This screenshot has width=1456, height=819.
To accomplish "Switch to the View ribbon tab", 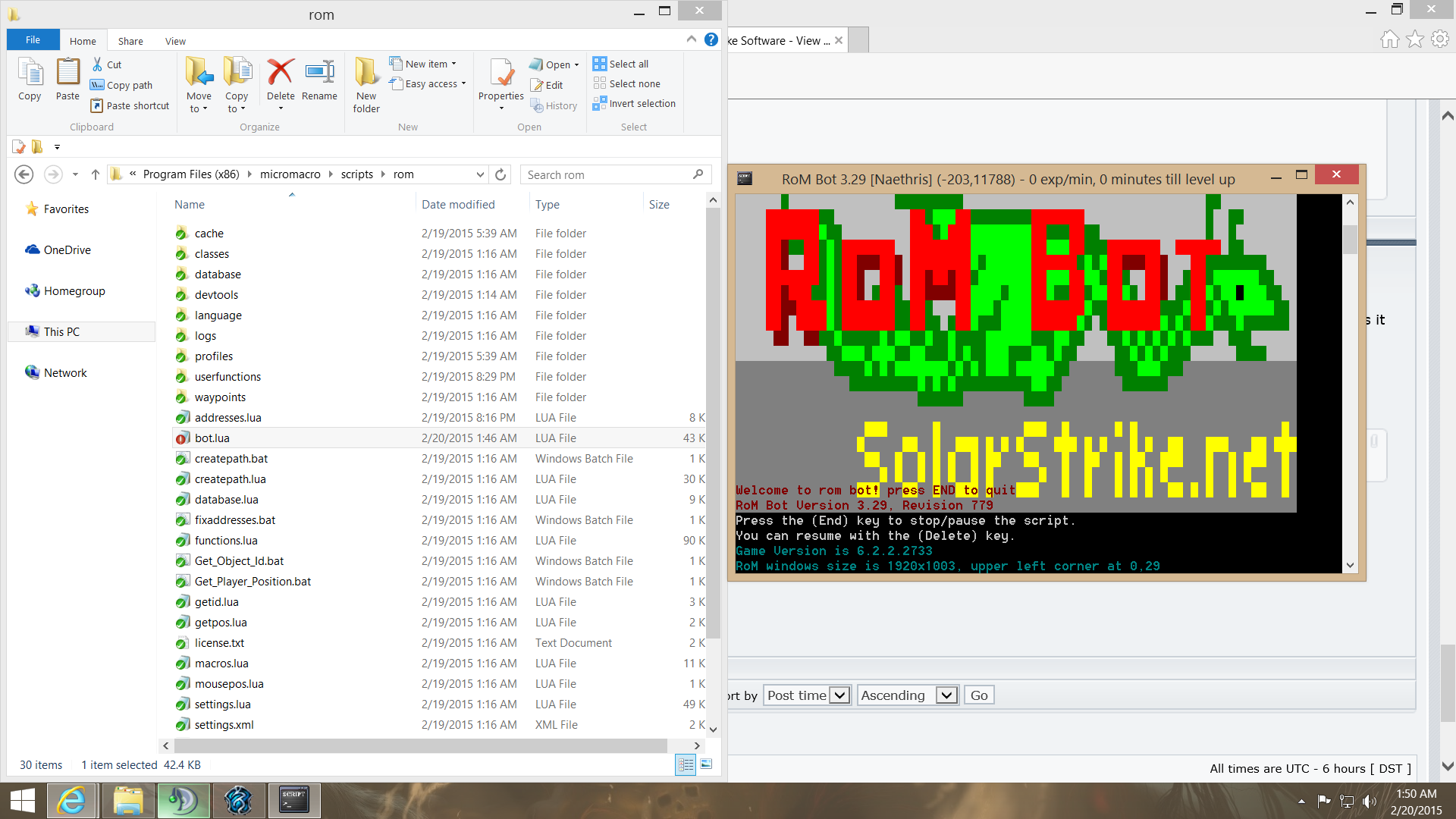I will 175,41.
